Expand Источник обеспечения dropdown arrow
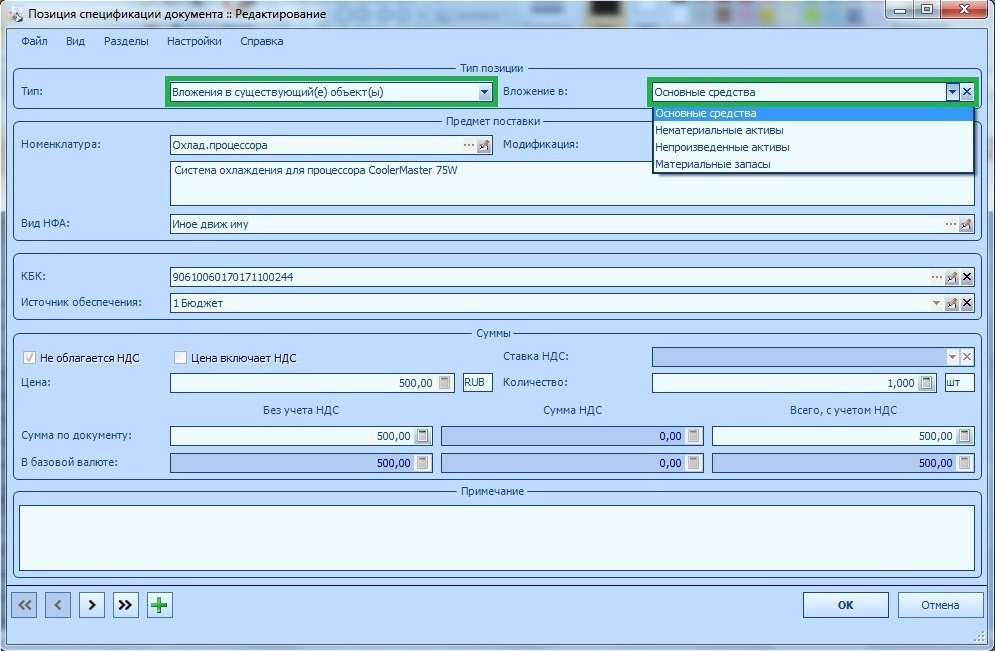Viewport: 995px width, 651px height. 937,303
